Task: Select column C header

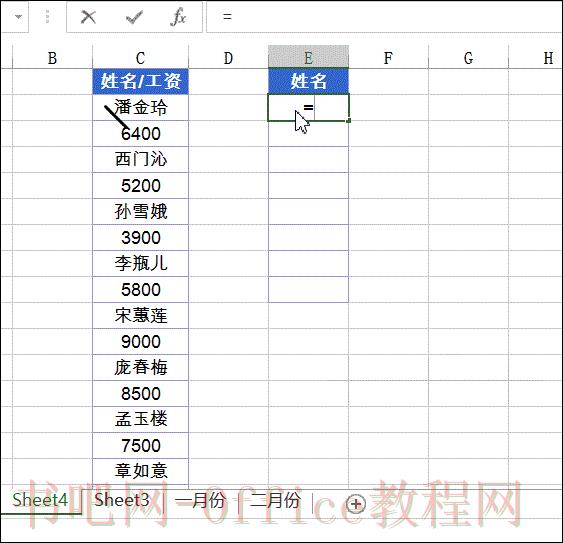Action: [x=140, y=57]
